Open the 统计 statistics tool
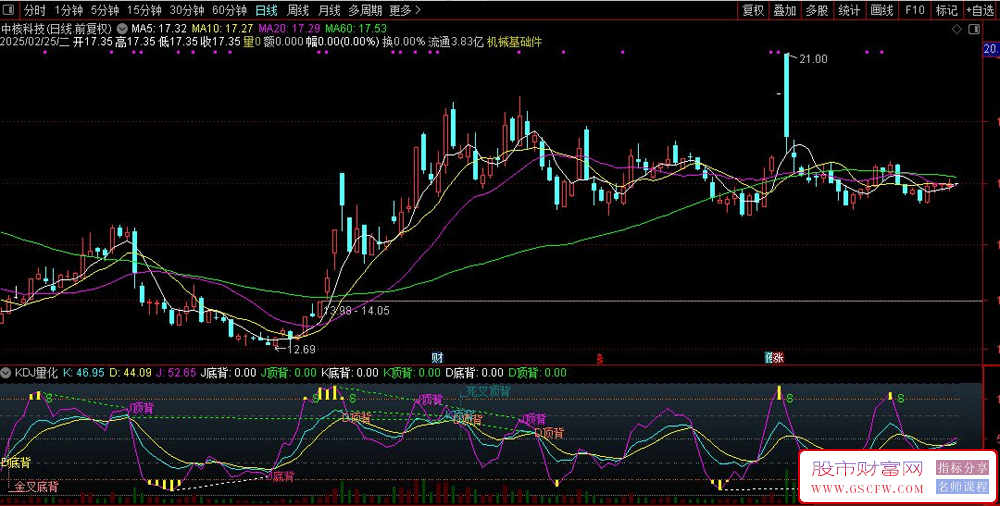Viewport: 1000px width, 506px height. coord(849,10)
